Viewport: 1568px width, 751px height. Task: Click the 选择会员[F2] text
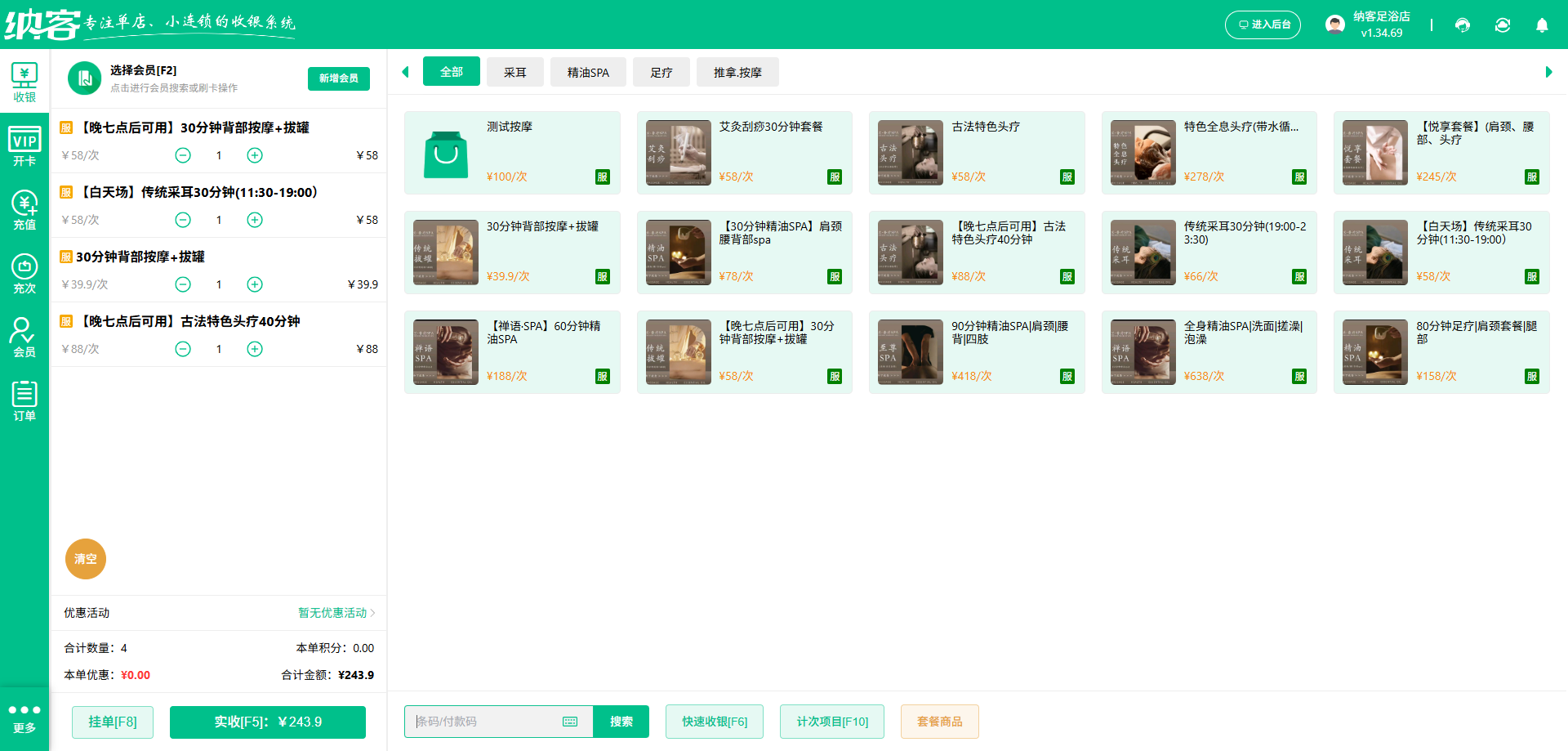(x=143, y=70)
